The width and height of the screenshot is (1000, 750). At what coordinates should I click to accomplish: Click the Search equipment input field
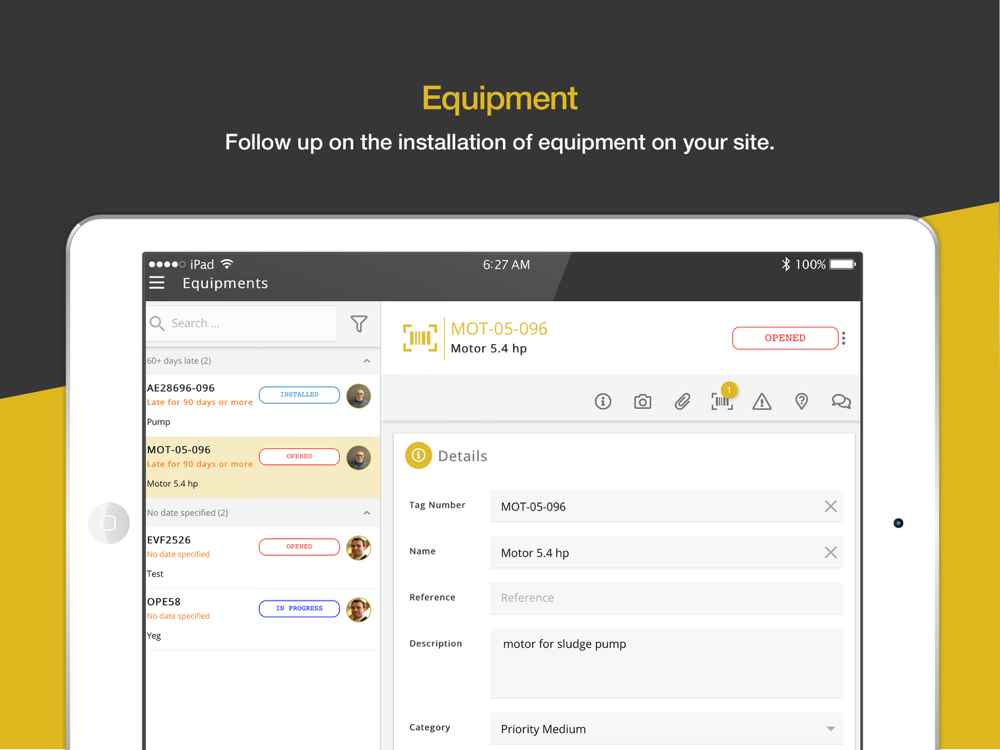tap(242, 323)
